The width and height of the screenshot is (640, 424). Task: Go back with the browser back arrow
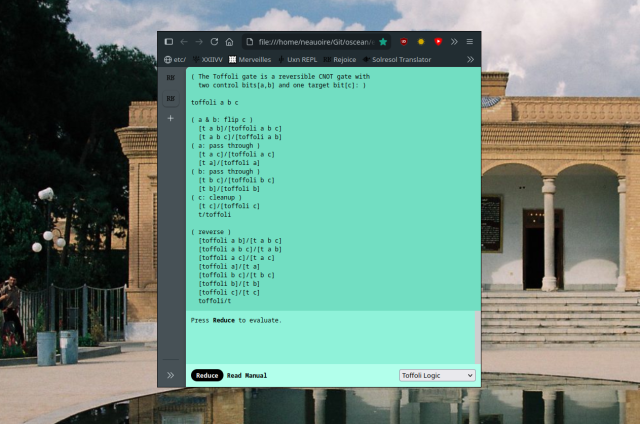click(184, 42)
